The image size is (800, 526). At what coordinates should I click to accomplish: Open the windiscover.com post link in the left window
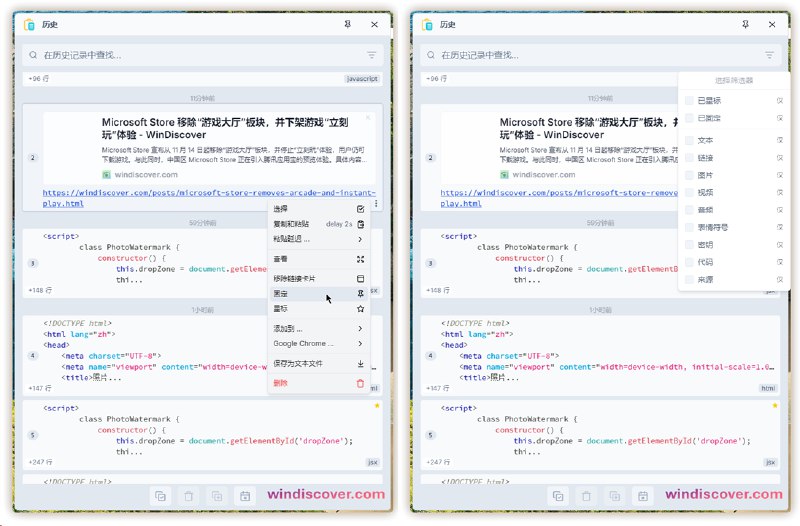point(209,198)
